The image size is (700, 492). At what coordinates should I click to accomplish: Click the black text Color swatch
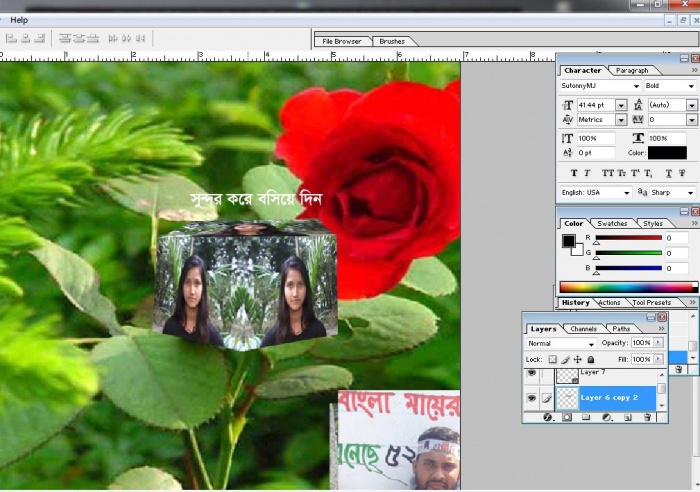(667, 153)
